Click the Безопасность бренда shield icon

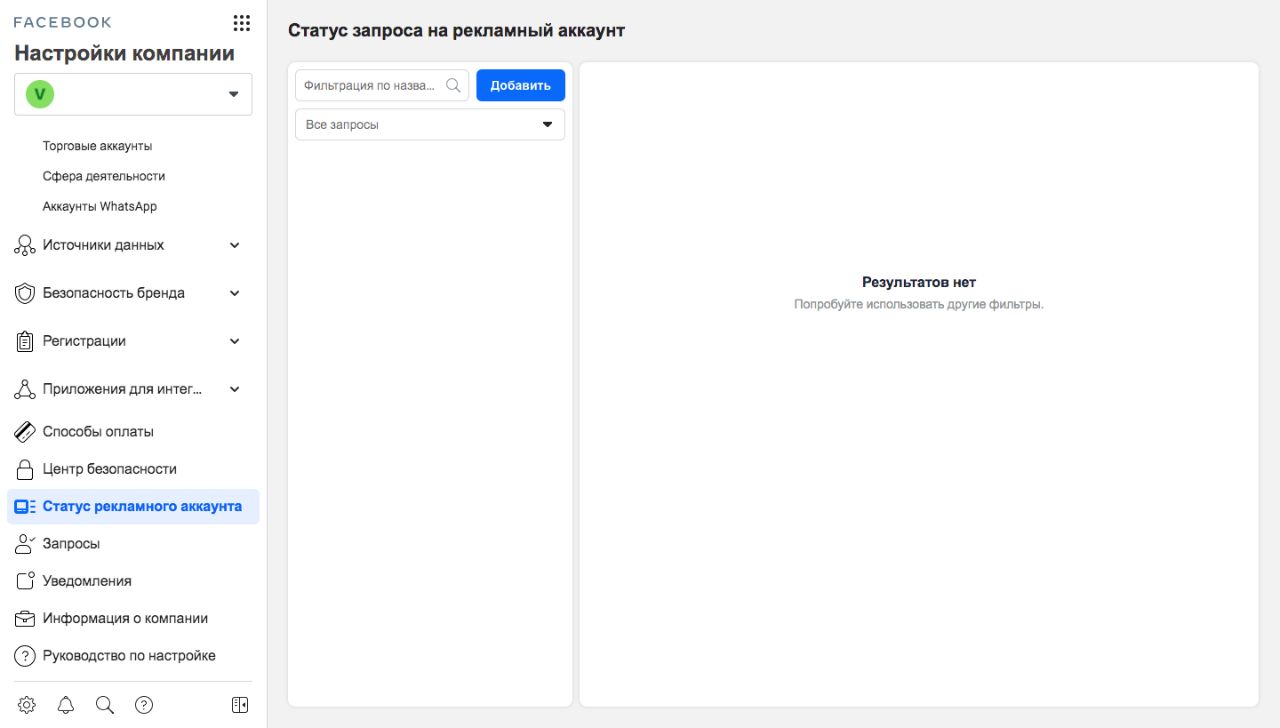[x=25, y=293]
